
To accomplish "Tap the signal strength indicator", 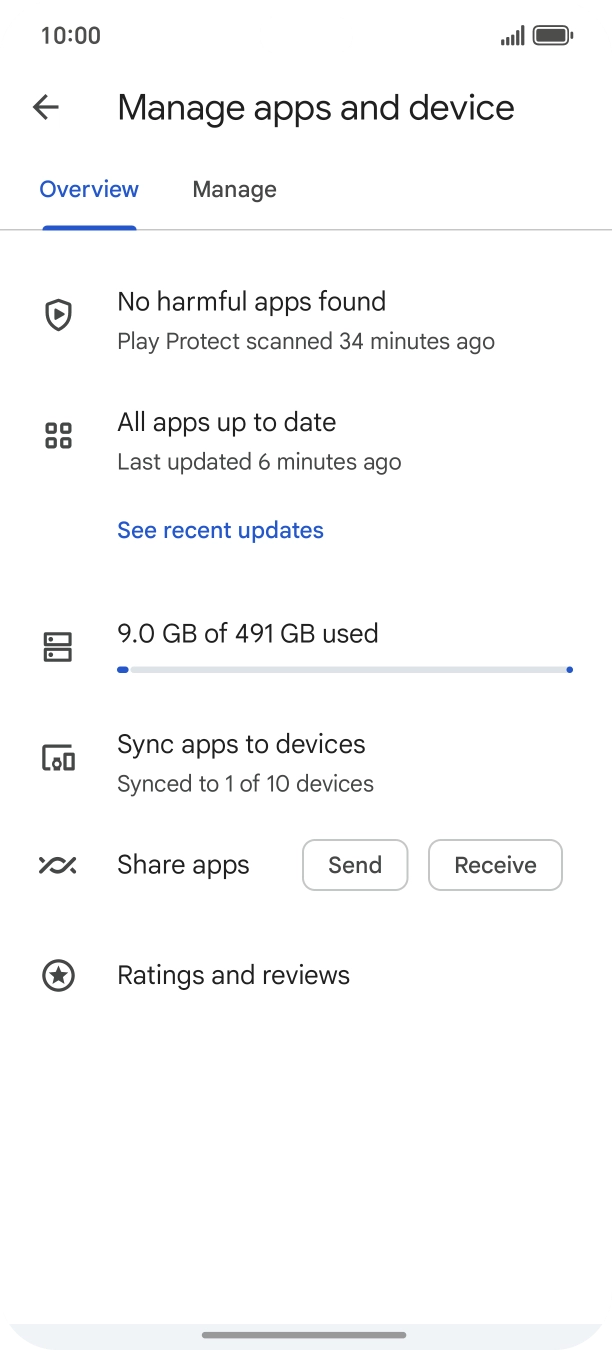I will click(x=512, y=36).
